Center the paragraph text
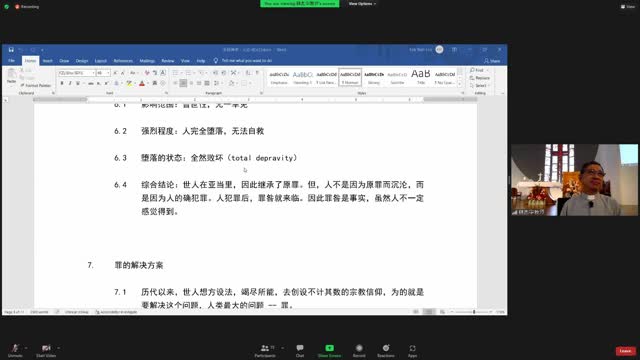 tap(183, 83)
